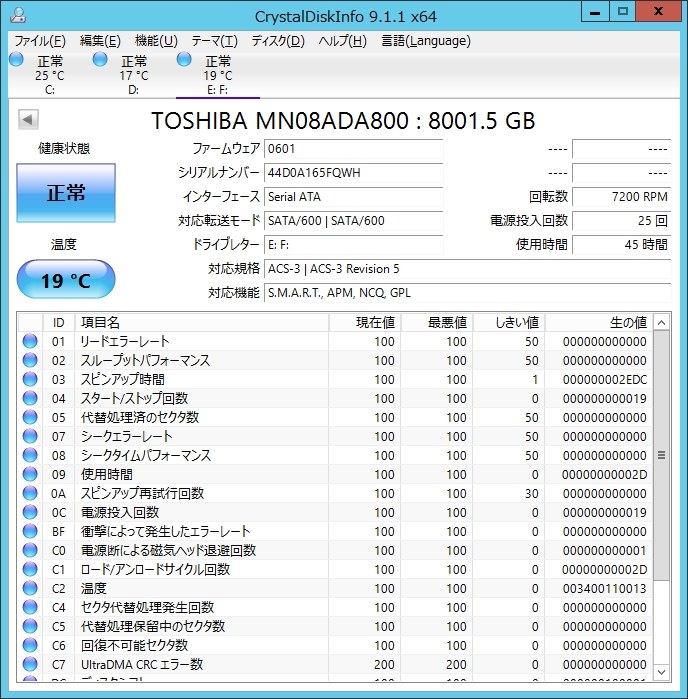This screenshot has height=699, width=688.
Task: Click the serial number field 44D0A165FQWH
Action: click(x=354, y=173)
